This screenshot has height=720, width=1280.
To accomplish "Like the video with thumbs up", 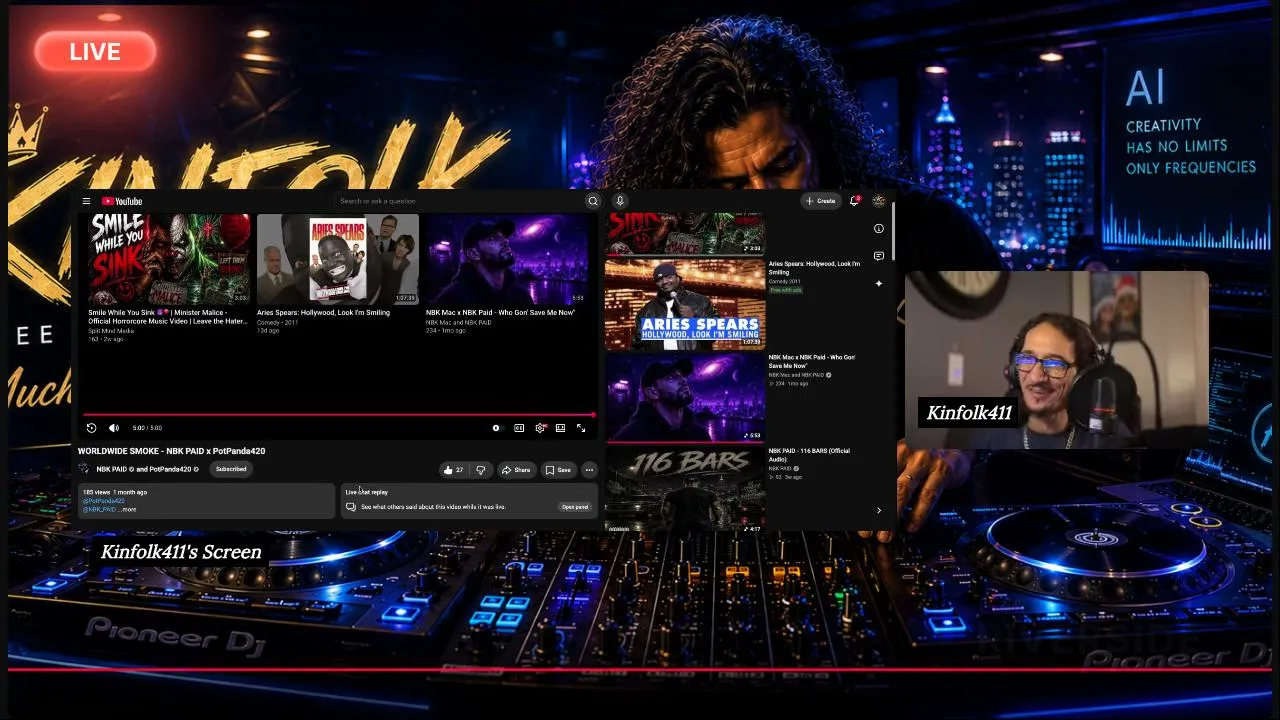I will (453, 470).
